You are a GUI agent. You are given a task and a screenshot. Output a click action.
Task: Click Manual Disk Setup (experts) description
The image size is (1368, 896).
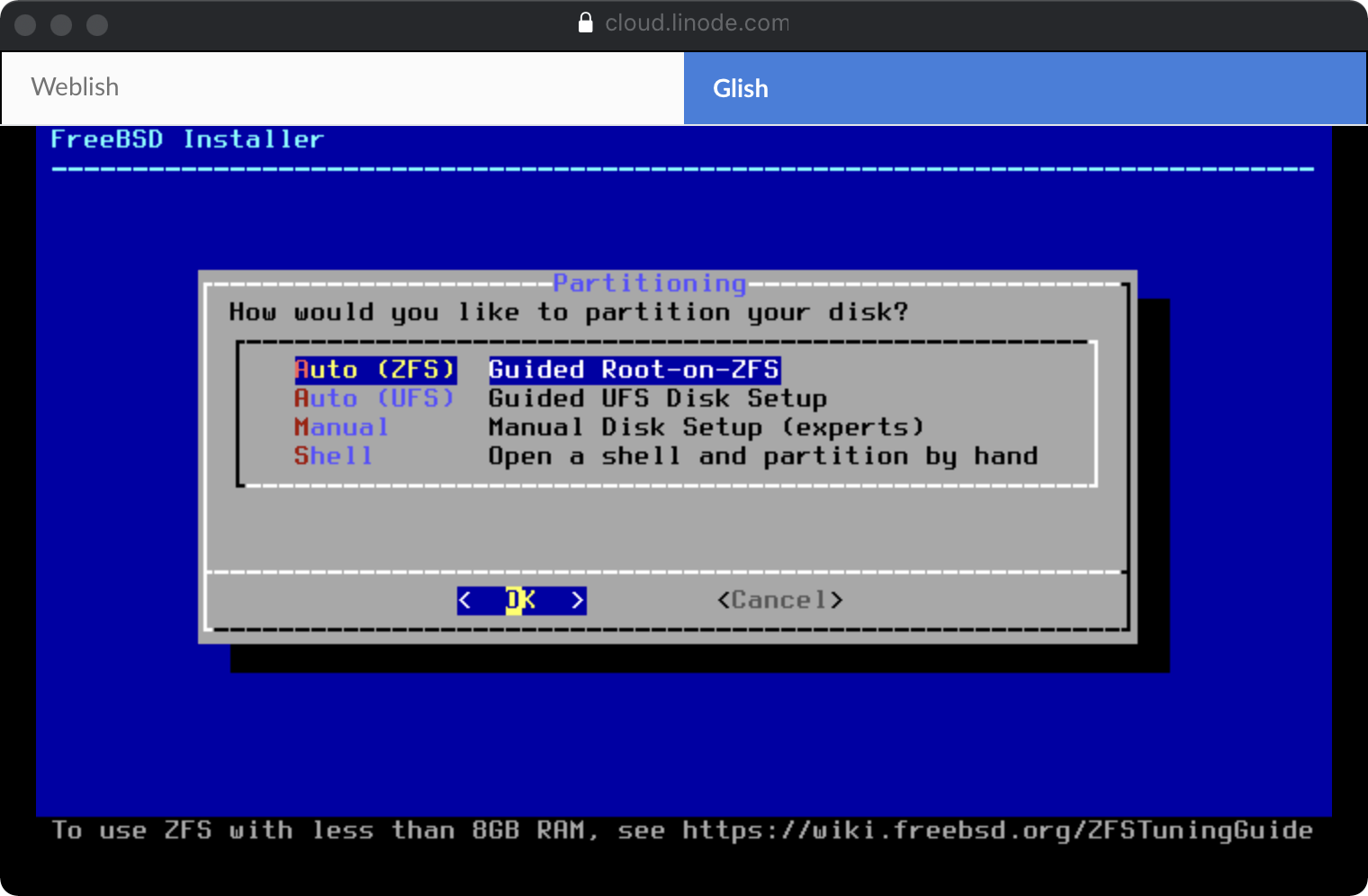click(706, 427)
